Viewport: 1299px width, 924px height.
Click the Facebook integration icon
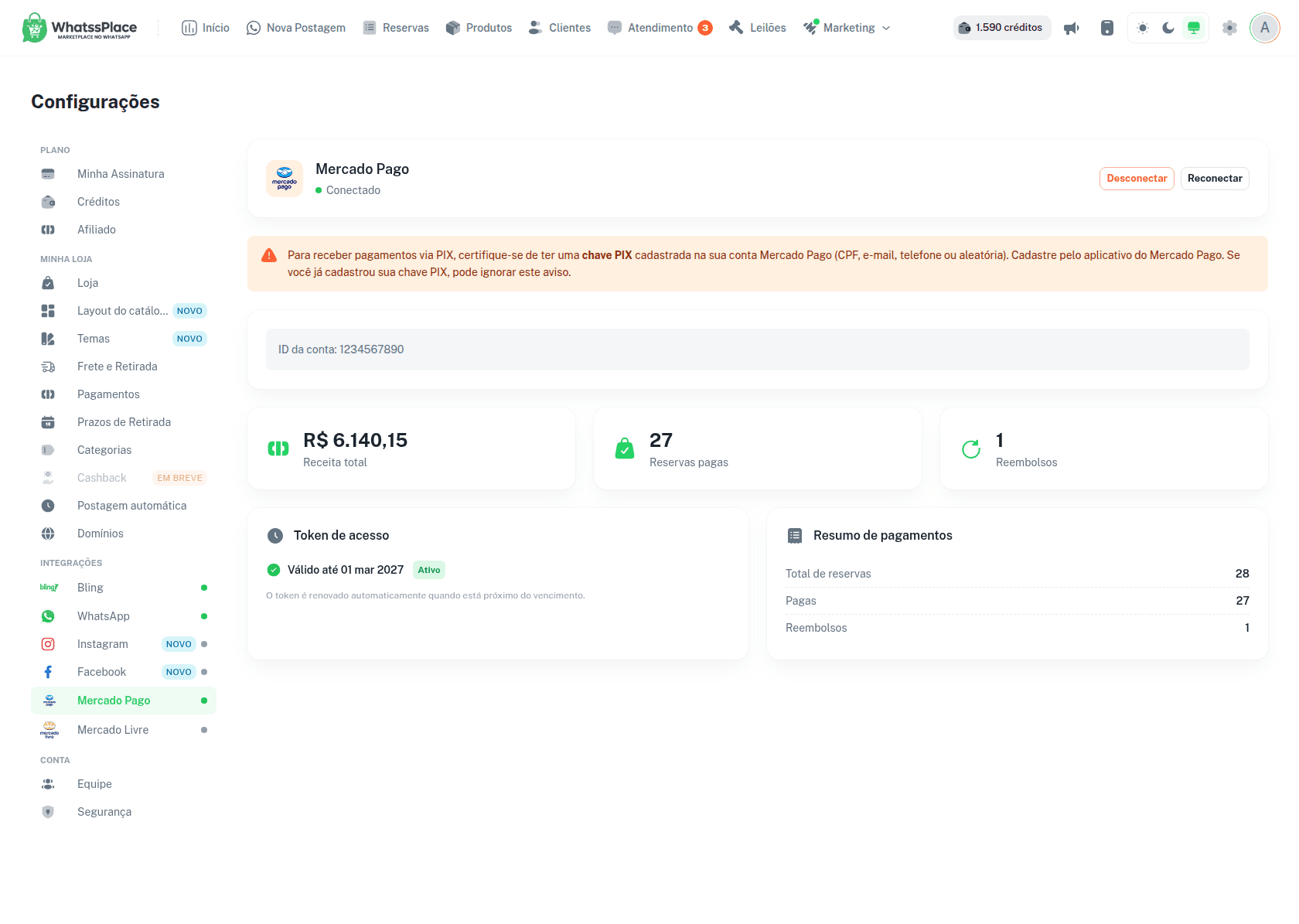pos(48,672)
